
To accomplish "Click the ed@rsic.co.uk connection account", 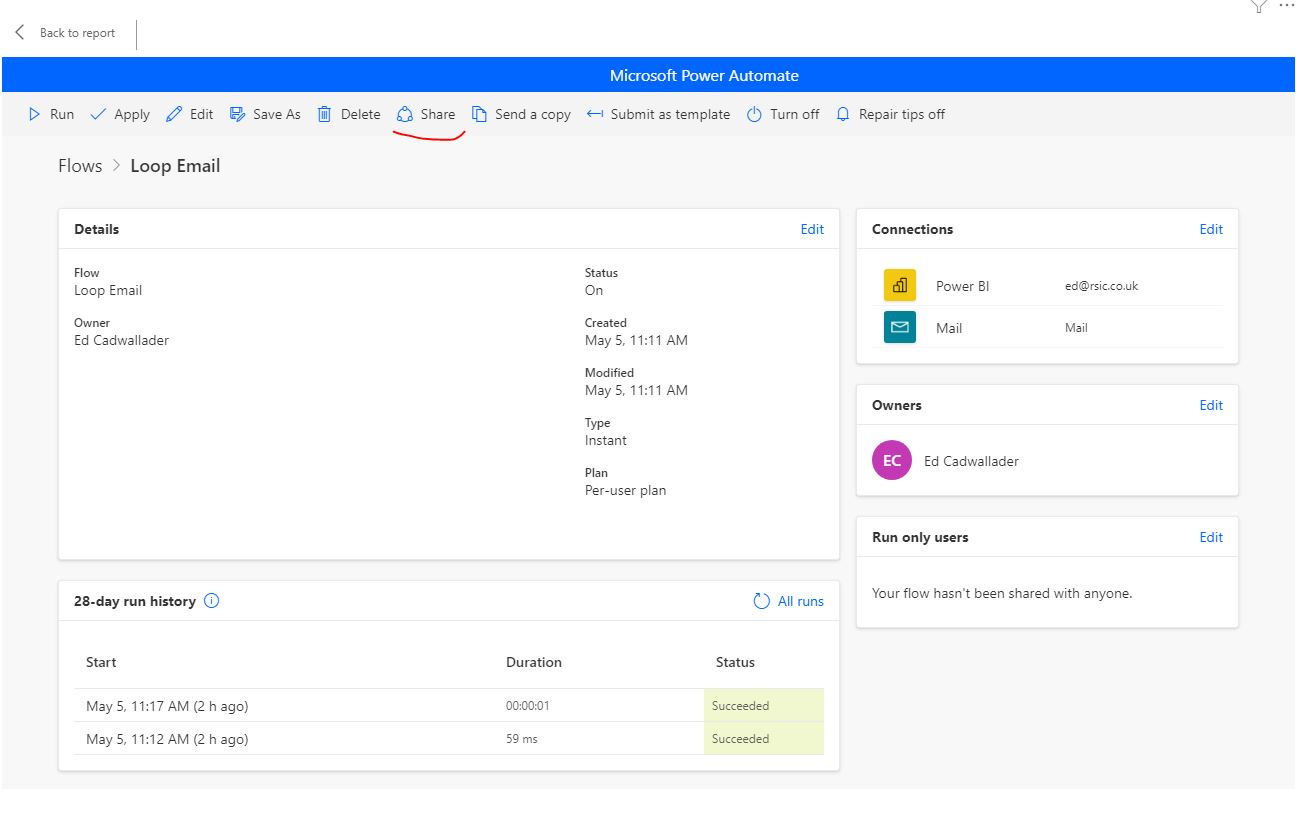I will 1101,286.
